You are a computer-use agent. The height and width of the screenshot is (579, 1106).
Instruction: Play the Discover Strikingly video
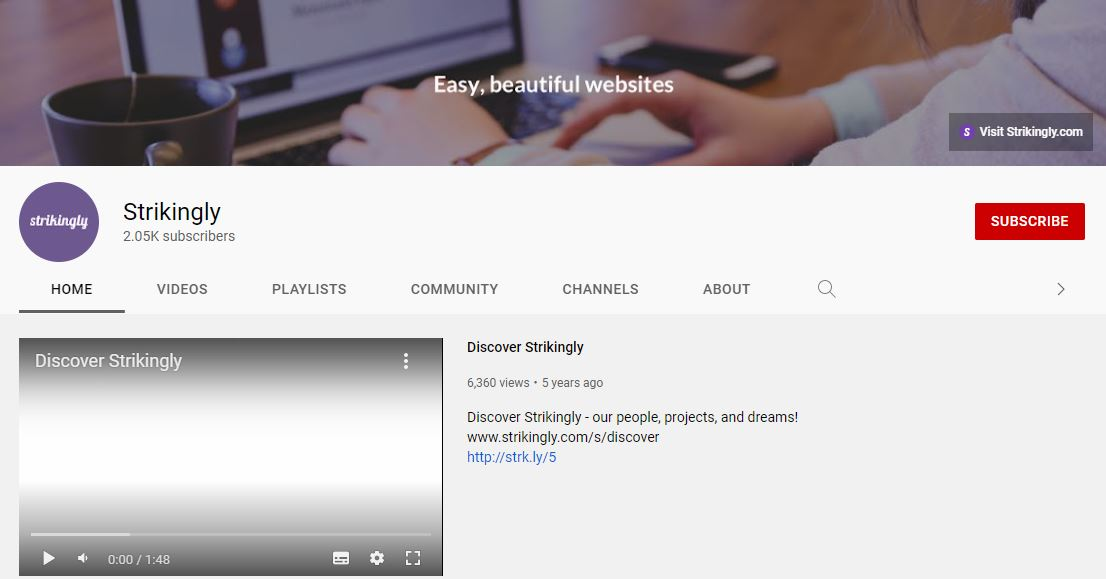coord(48,558)
